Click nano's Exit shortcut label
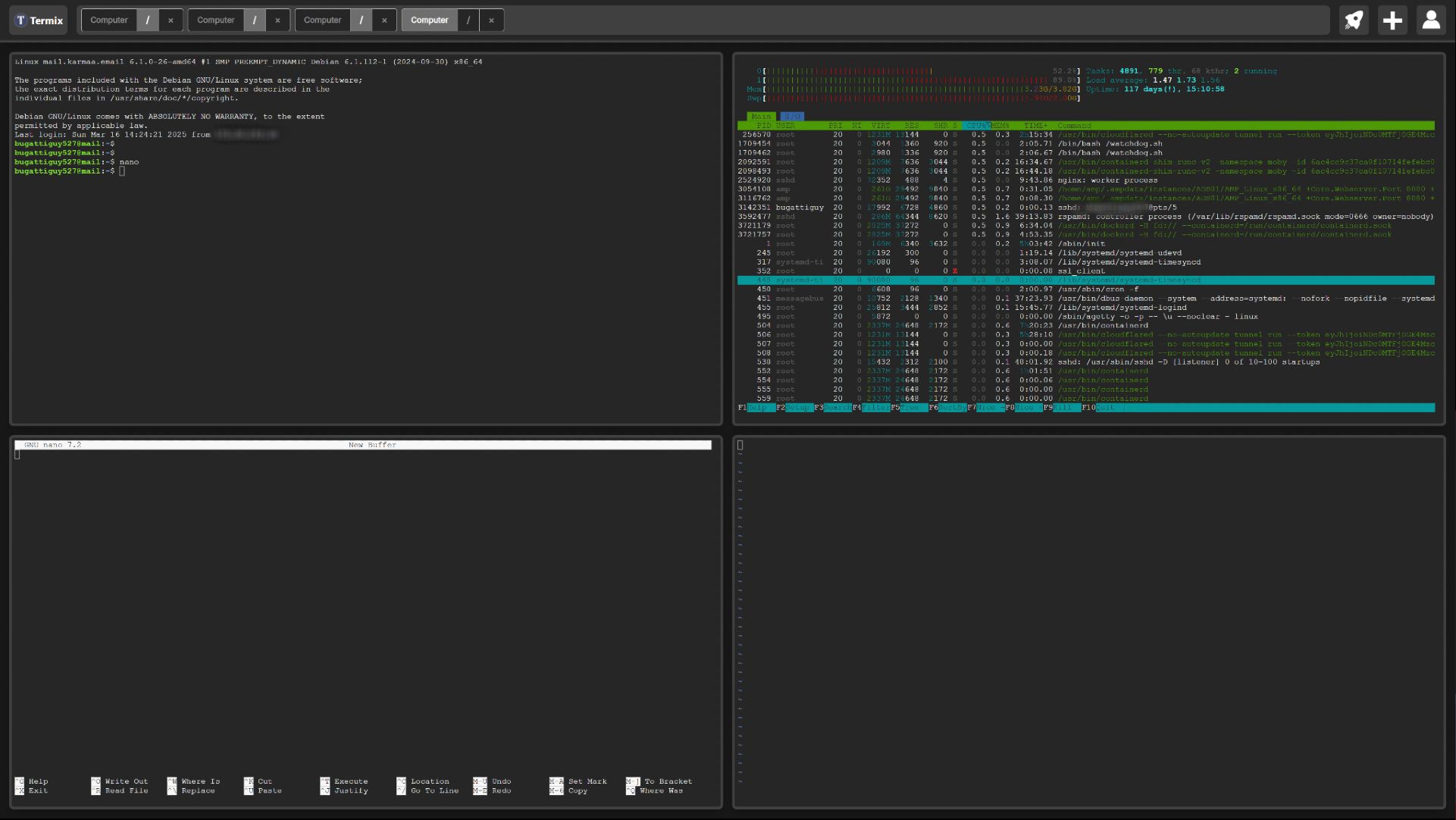The height and width of the screenshot is (820, 1456). [37, 790]
